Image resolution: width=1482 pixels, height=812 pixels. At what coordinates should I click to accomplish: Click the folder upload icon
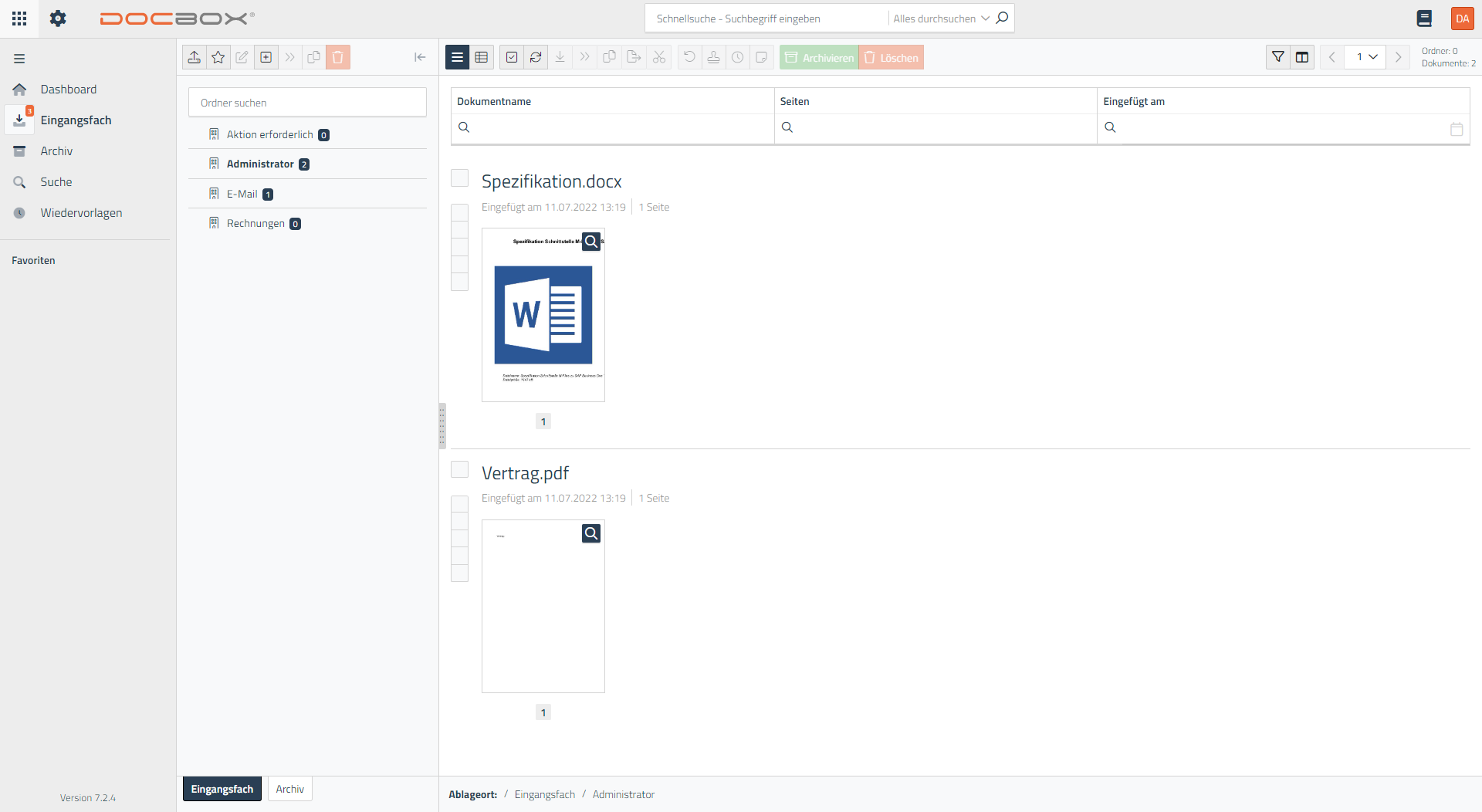coord(195,57)
